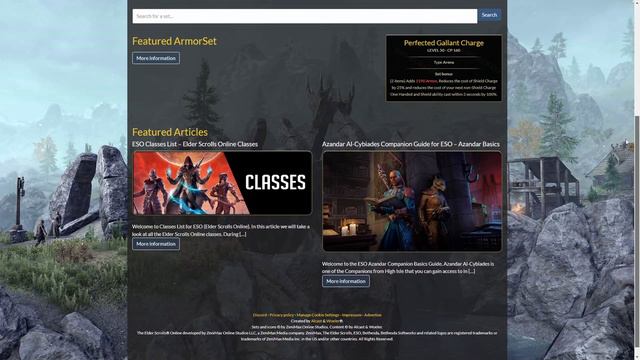Viewport: 640px width, 360px height.
Task: Open Azandar Al-Cybiades Companion Guide title
Action: click(411, 144)
